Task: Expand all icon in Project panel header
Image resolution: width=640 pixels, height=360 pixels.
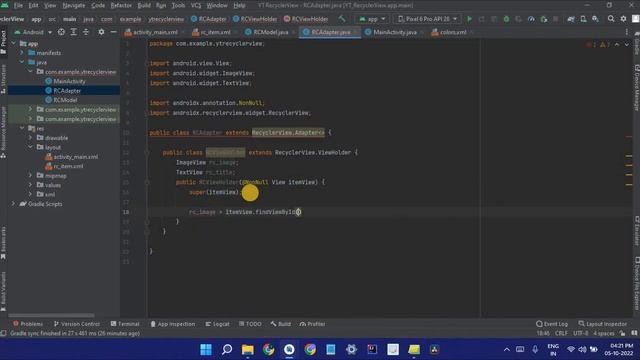Action: [x=73, y=32]
